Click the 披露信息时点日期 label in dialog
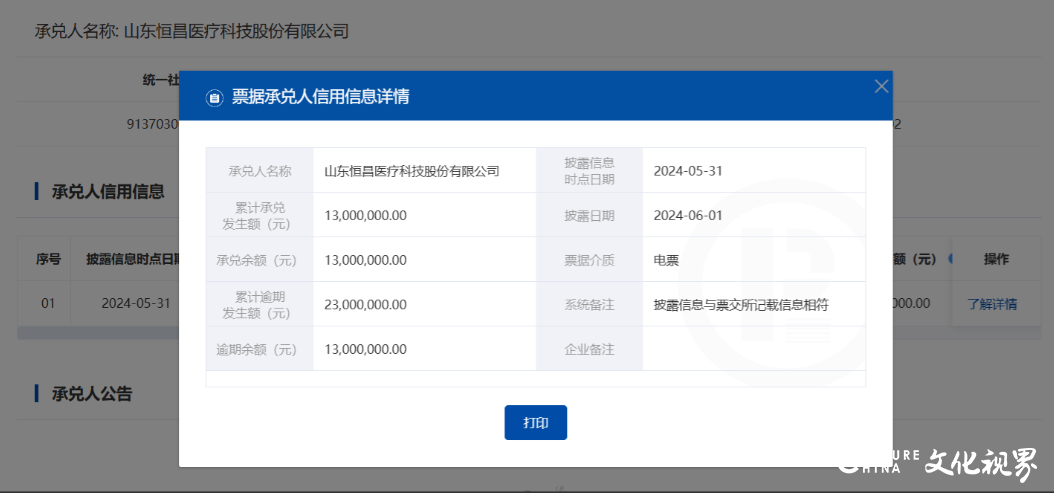Screen dimensions: 1054x493 tap(590, 171)
